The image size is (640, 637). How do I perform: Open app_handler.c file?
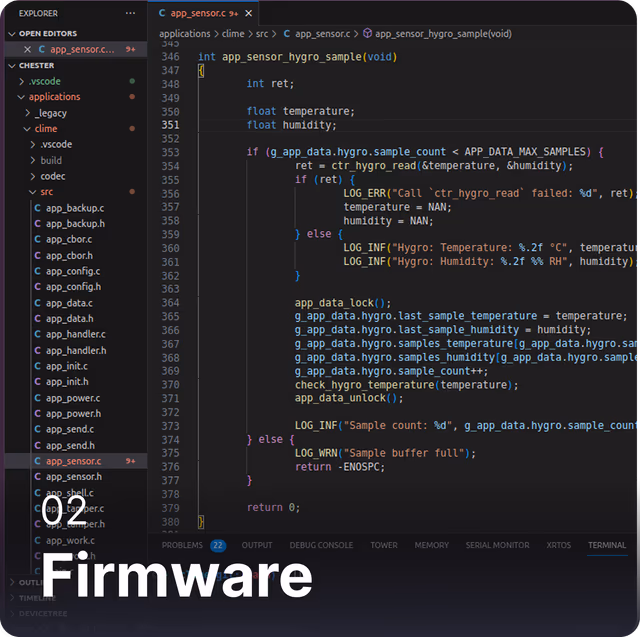coord(76,334)
